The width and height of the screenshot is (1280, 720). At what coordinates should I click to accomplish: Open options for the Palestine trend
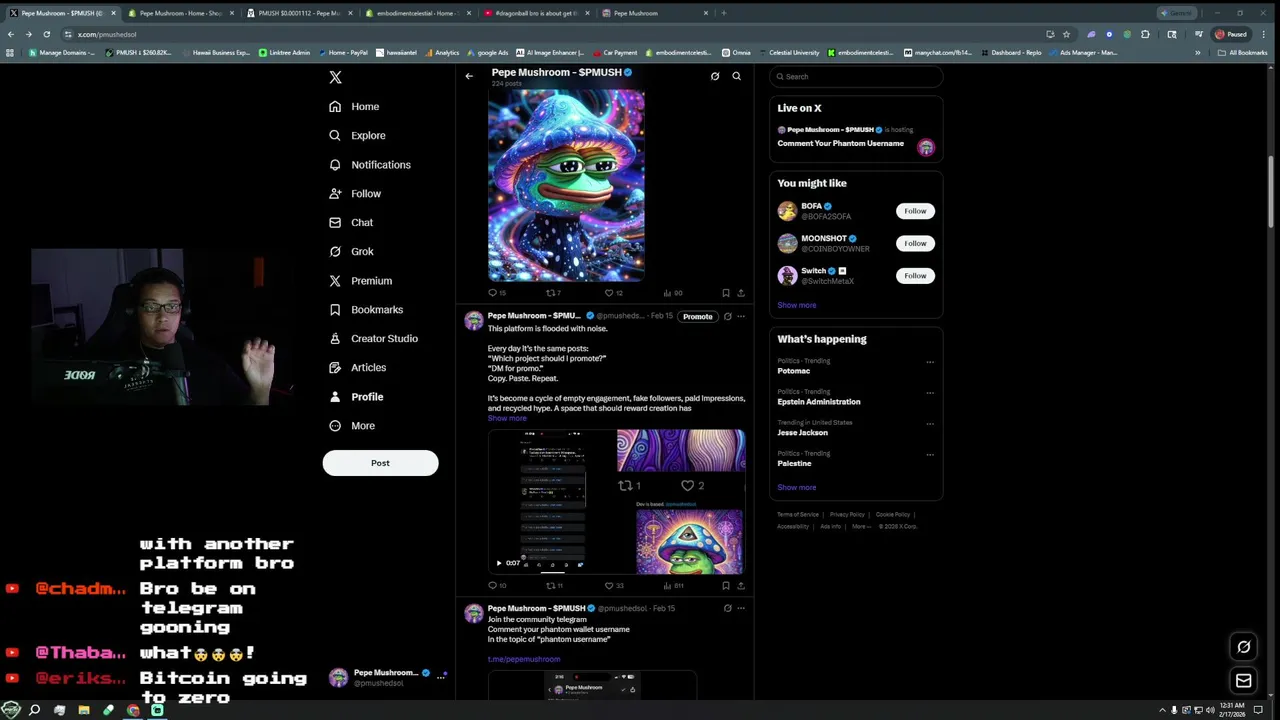tap(930, 455)
